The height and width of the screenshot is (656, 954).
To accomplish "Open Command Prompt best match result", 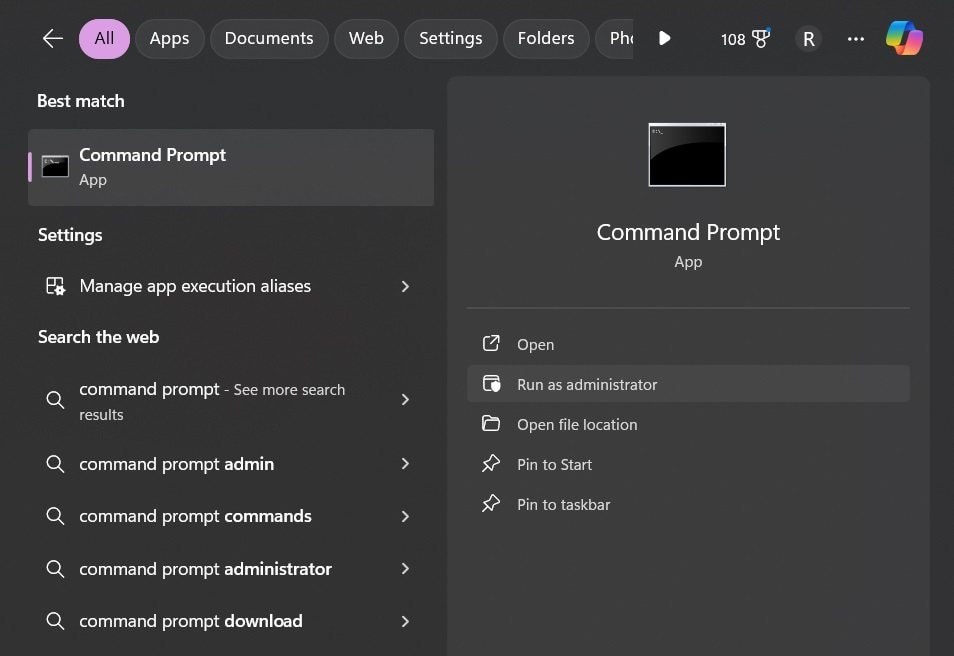I will [x=231, y=167].
